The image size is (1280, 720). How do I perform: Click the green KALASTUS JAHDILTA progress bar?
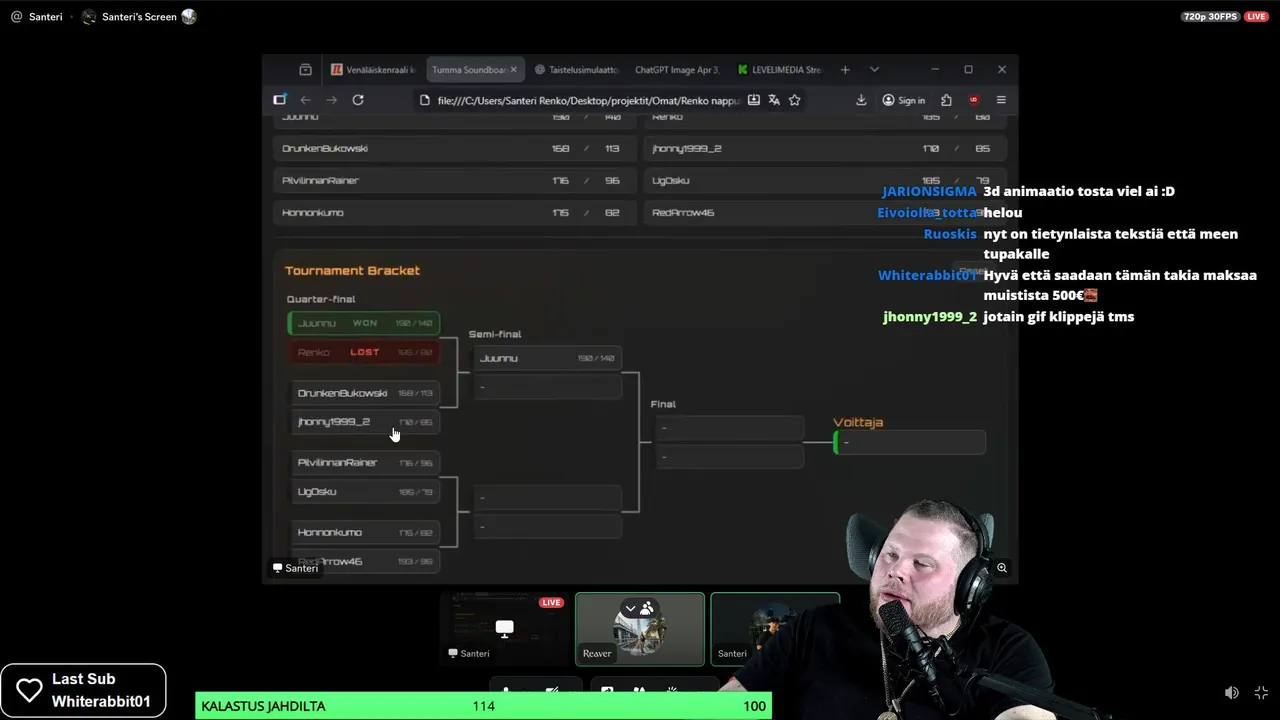[483, 706]
